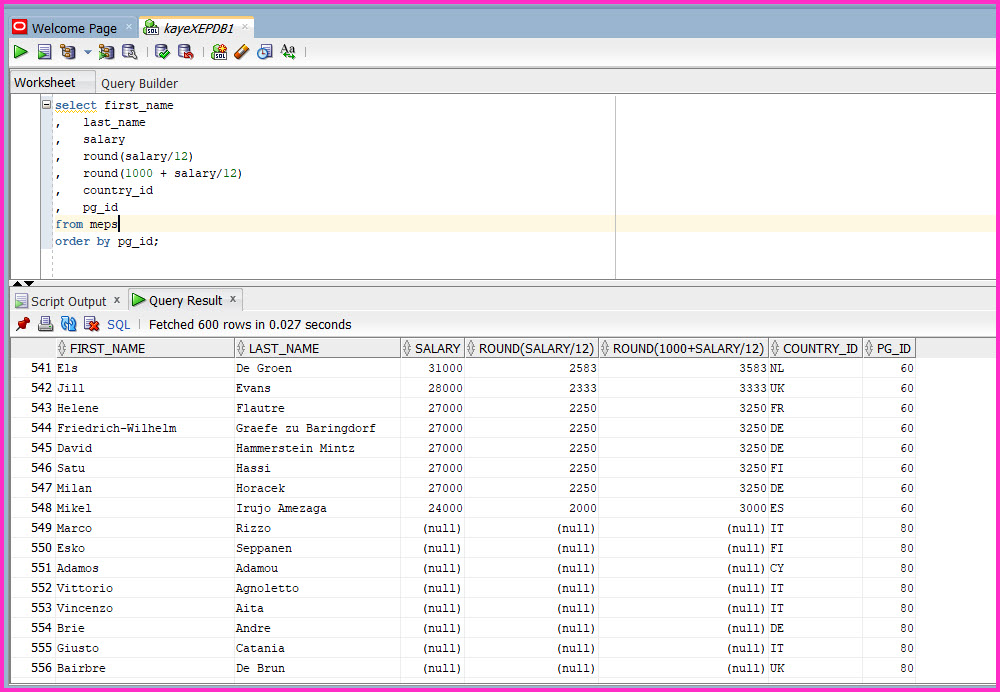Image resolution: width=1000 pixels, height=692 pixels.
Task: Switch to the Query Builder tab
Action: click(x=140, y=84)
